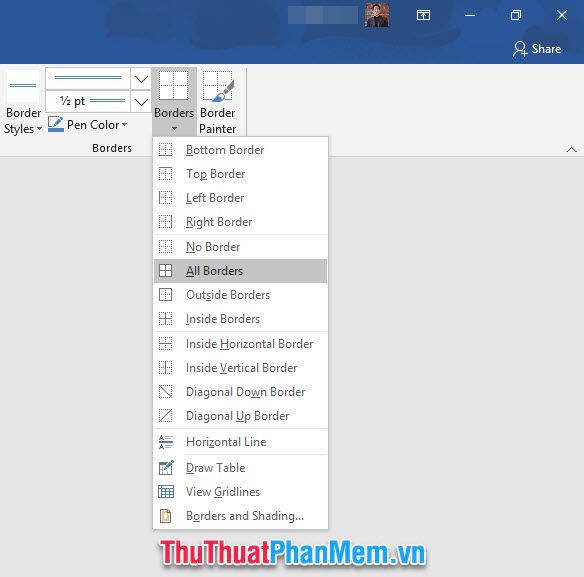Toggle View Gridlines entry

pos(241,492)
